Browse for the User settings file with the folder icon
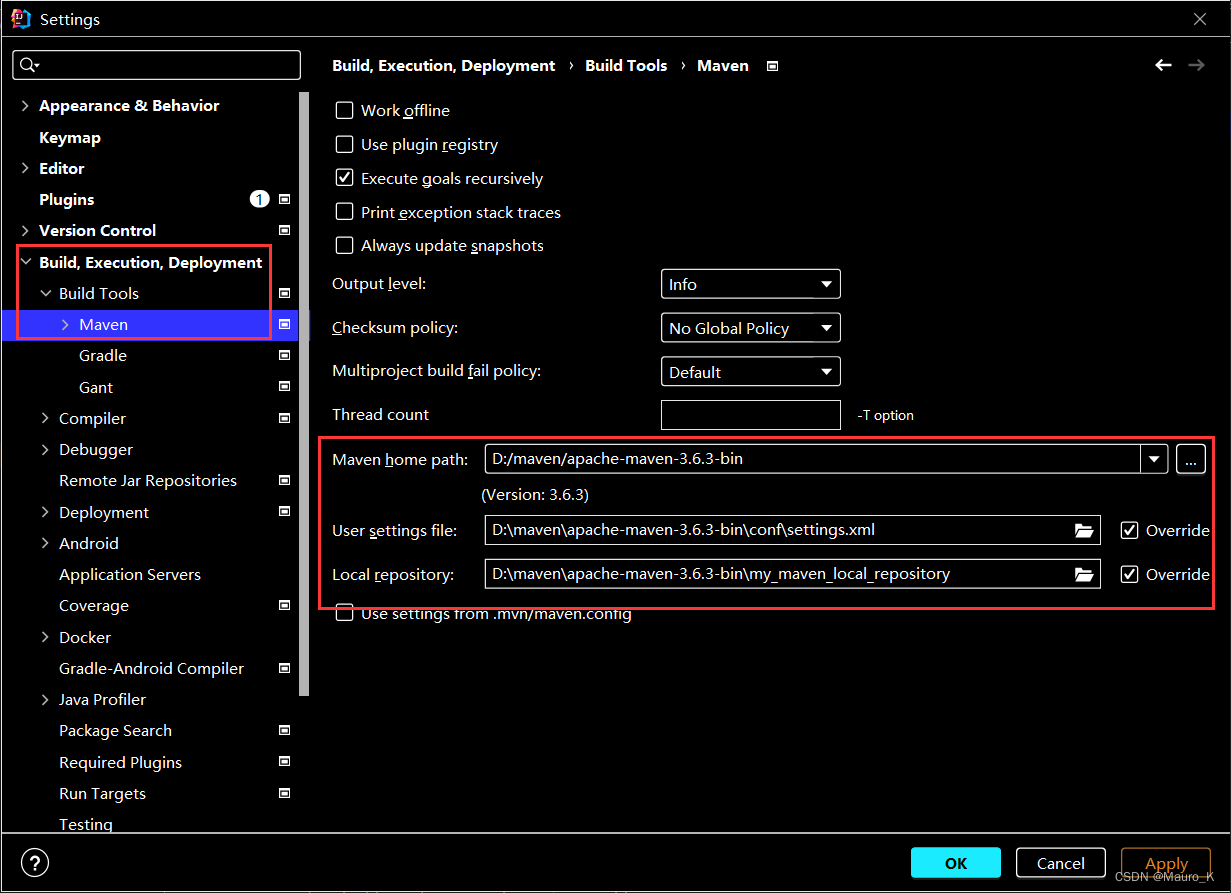The image size is (1231, 893). point(1084,531)
